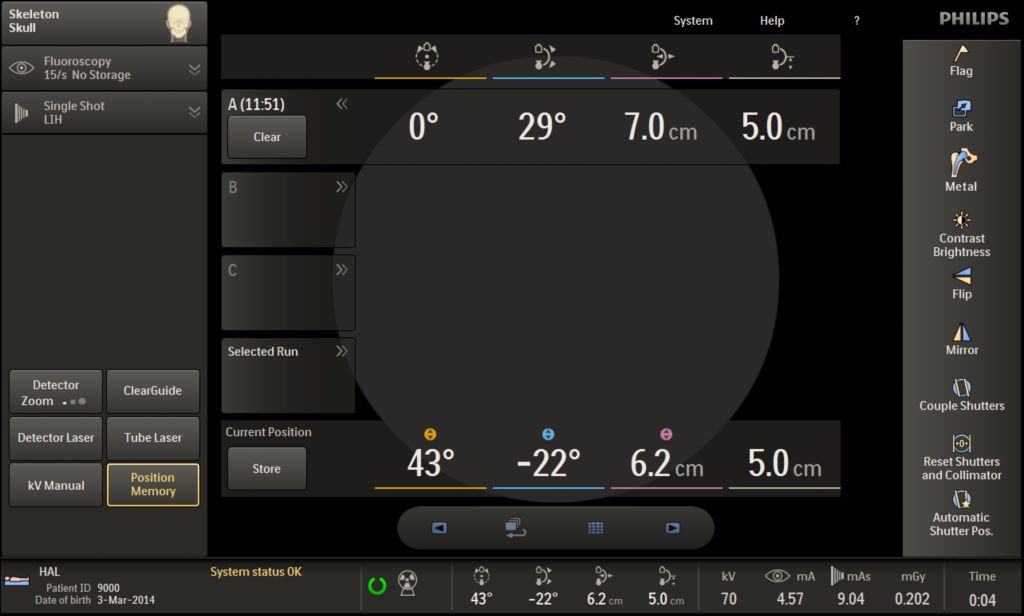Click the Detector Zoom level control

pyautogui.click(x=56, y=392)
